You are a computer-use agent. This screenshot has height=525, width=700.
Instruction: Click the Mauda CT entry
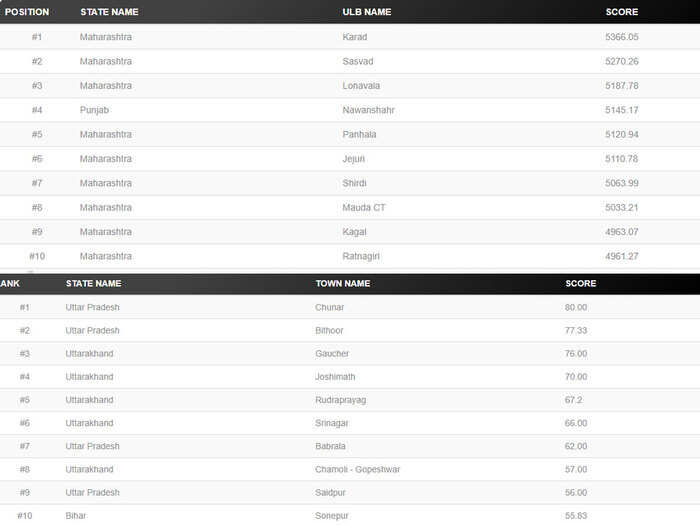tap(363, 208)
